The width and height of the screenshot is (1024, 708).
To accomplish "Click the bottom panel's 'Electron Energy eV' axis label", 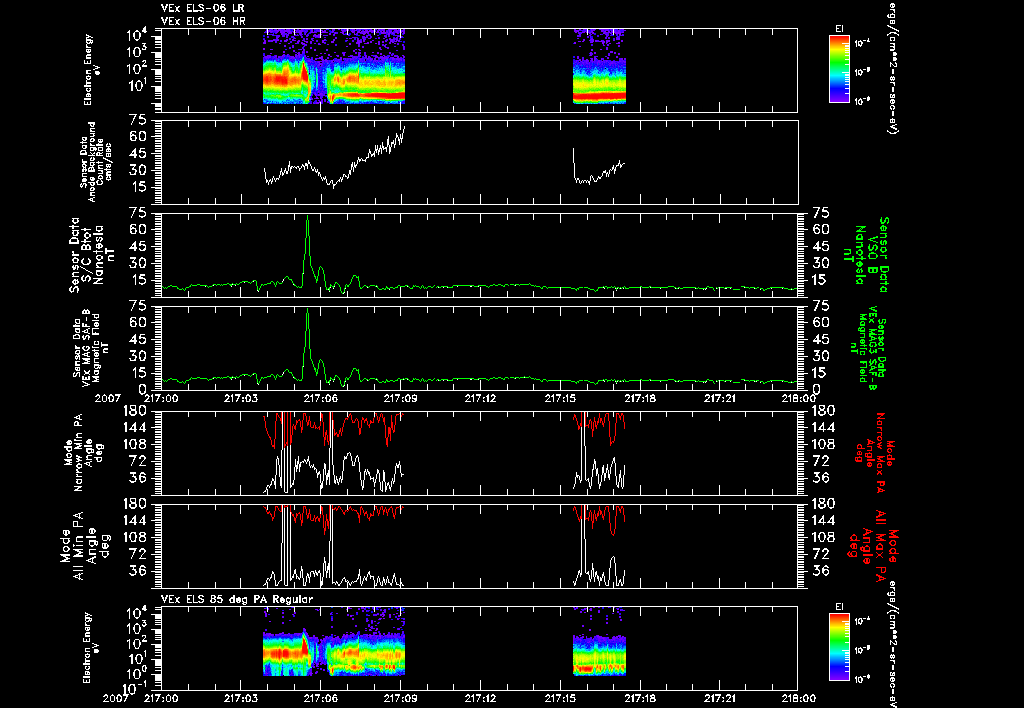I will click(92, 648).
